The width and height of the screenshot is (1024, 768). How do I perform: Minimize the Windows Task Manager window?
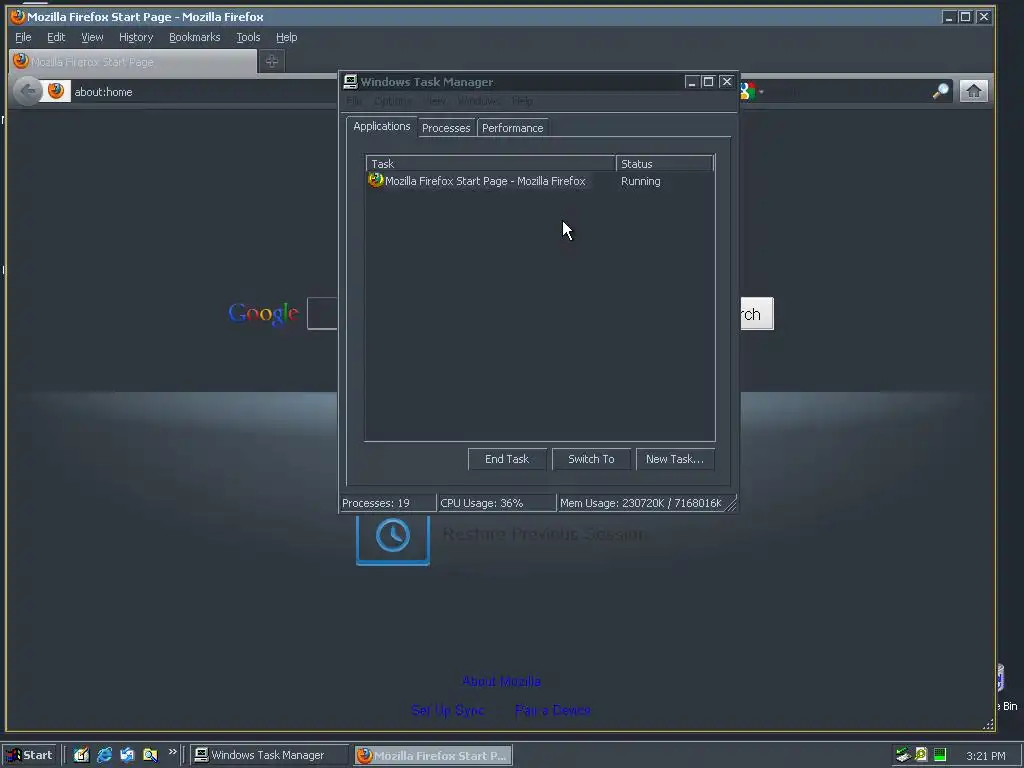tap(692, 82)
